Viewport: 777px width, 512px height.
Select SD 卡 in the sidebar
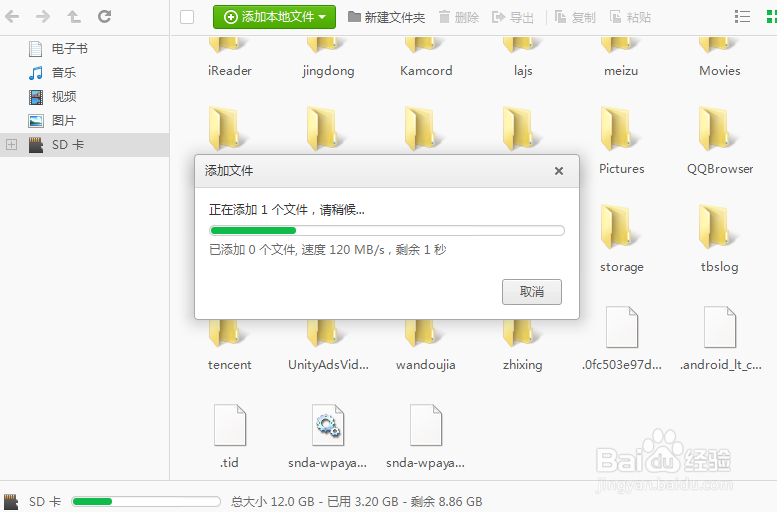click(x=84, y=145)
